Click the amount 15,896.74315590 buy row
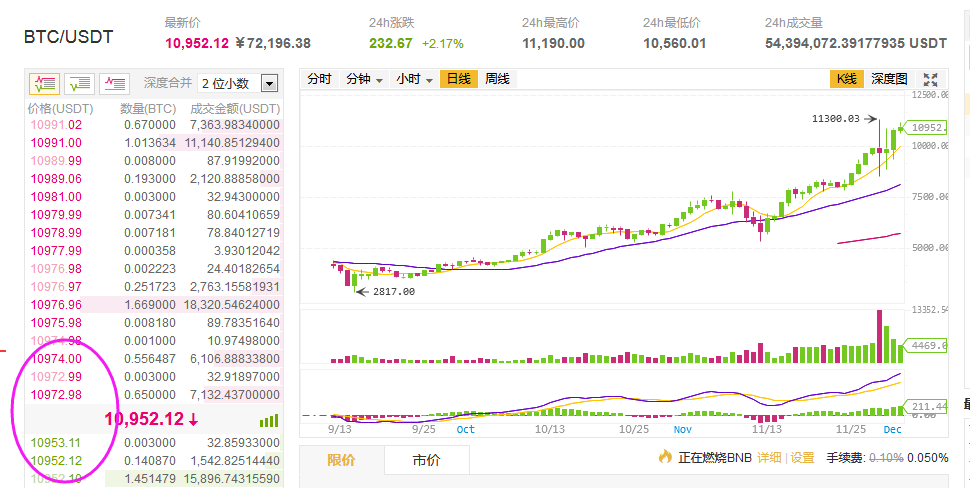 pos(233,479)
